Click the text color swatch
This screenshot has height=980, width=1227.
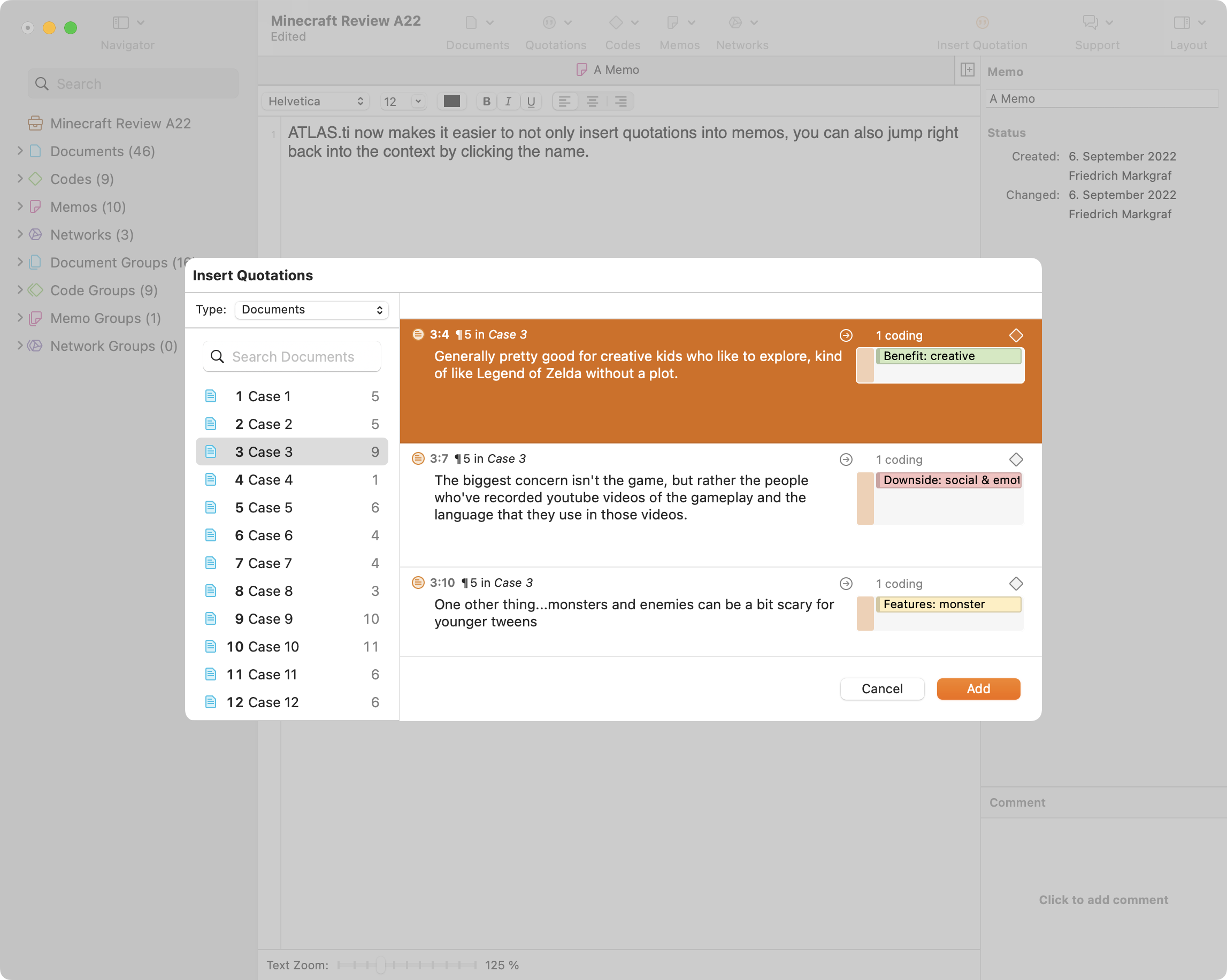451,101
